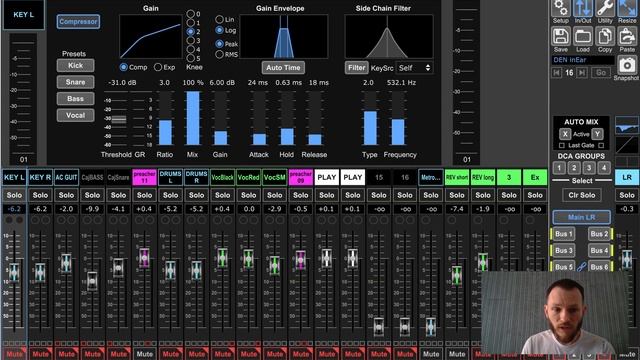The width and height of the screenshot is (640, 360).
Task: Select the LR main channel tab
Action: coord(627,178)
